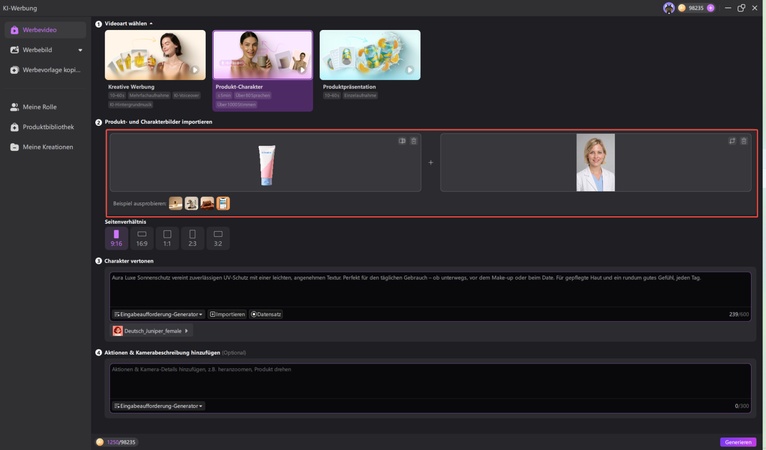Select the 1:1 aspect ratio
The width and height of the screenshot is (766, 450).
click(x=167, y=238)
